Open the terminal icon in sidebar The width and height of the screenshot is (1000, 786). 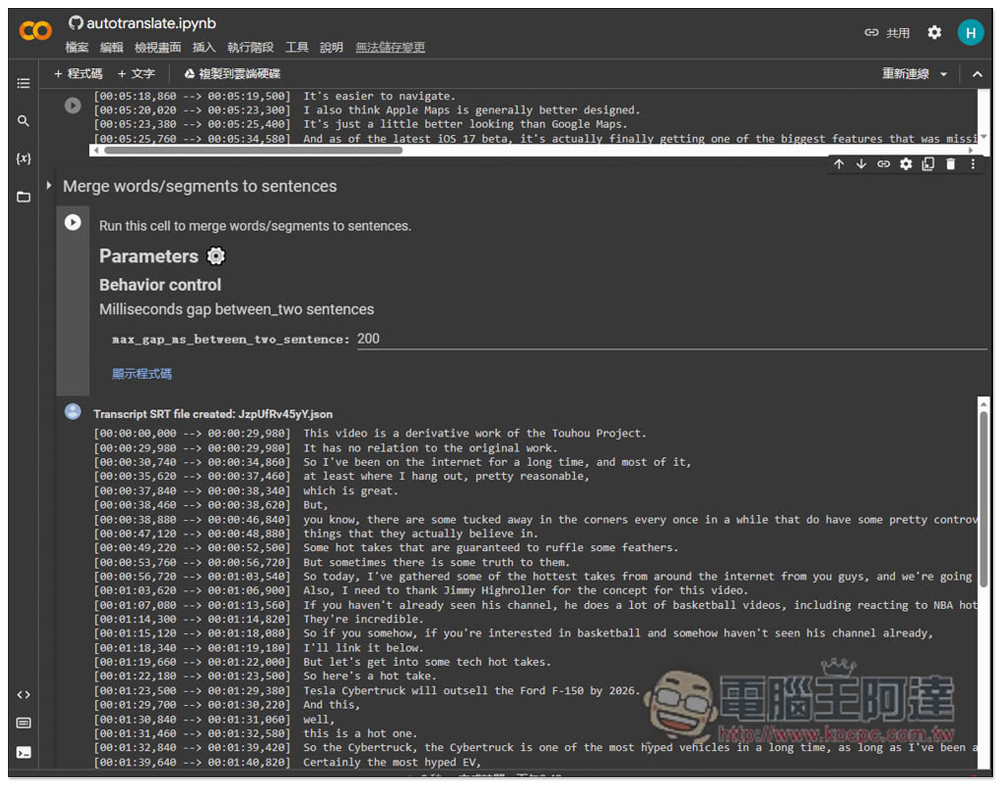click(24, 752)
